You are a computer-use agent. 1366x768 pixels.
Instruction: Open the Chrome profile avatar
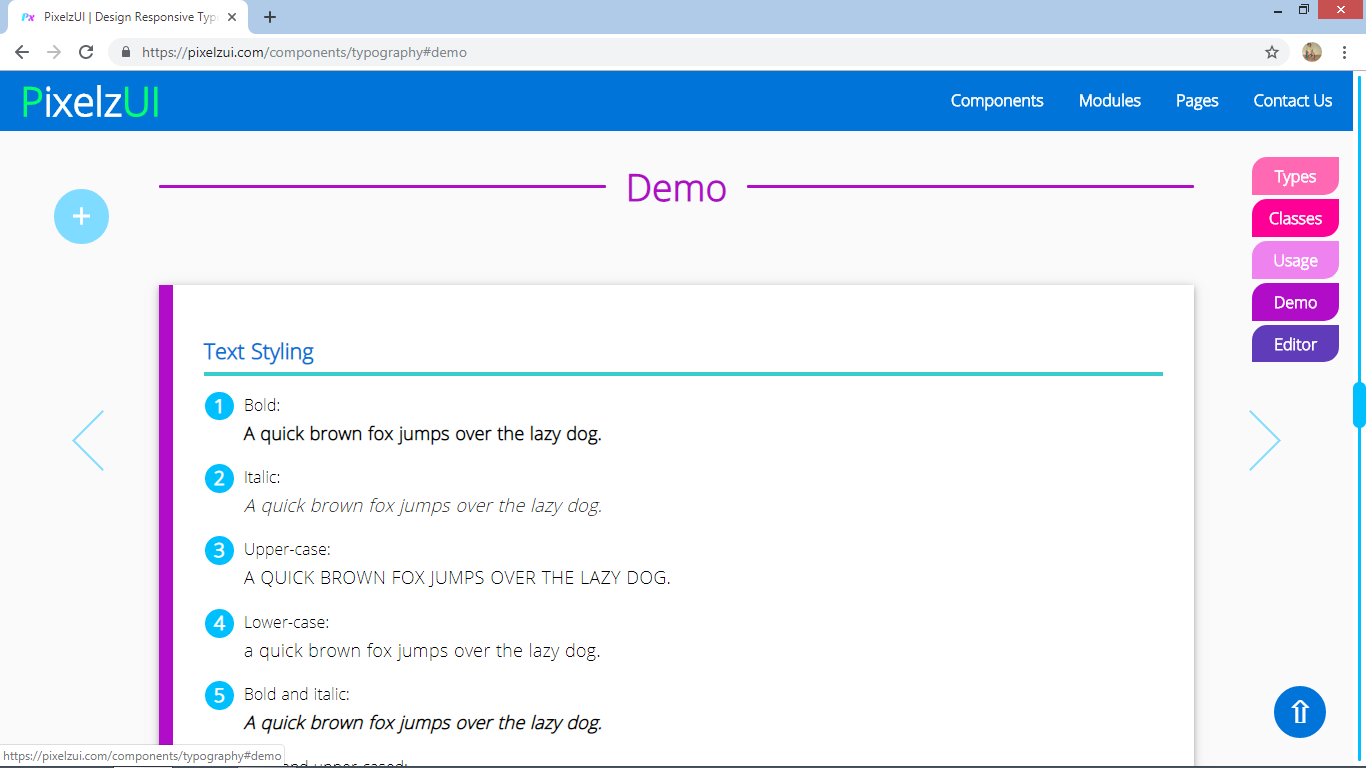pyautogui.click(x=1312, y=52)
